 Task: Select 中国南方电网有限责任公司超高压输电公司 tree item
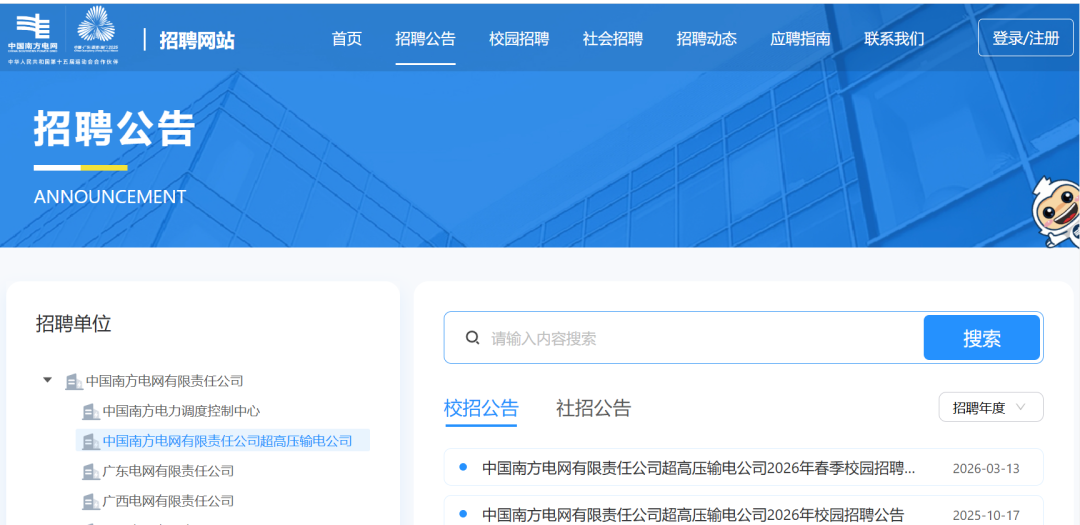(x=227, y=441)
